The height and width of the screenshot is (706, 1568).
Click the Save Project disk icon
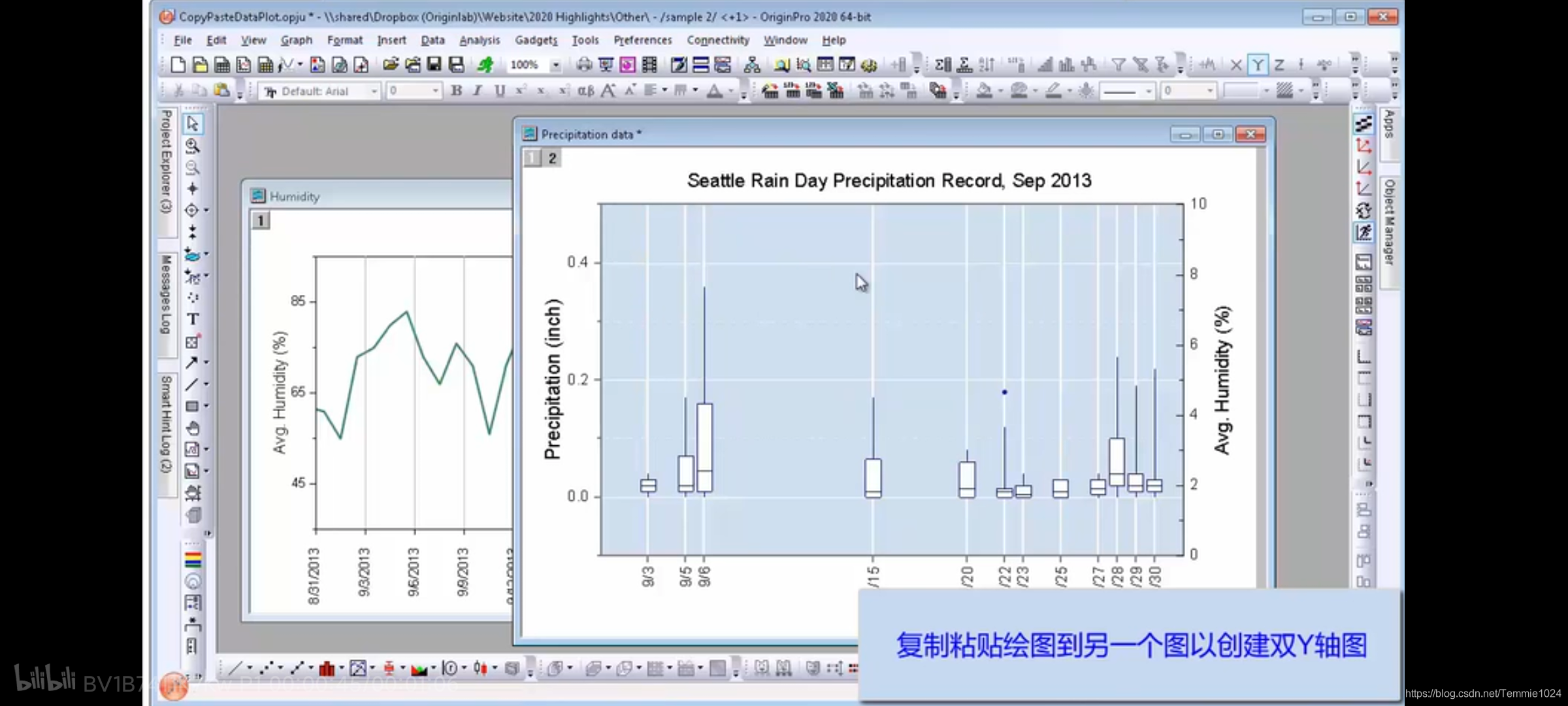434,64
